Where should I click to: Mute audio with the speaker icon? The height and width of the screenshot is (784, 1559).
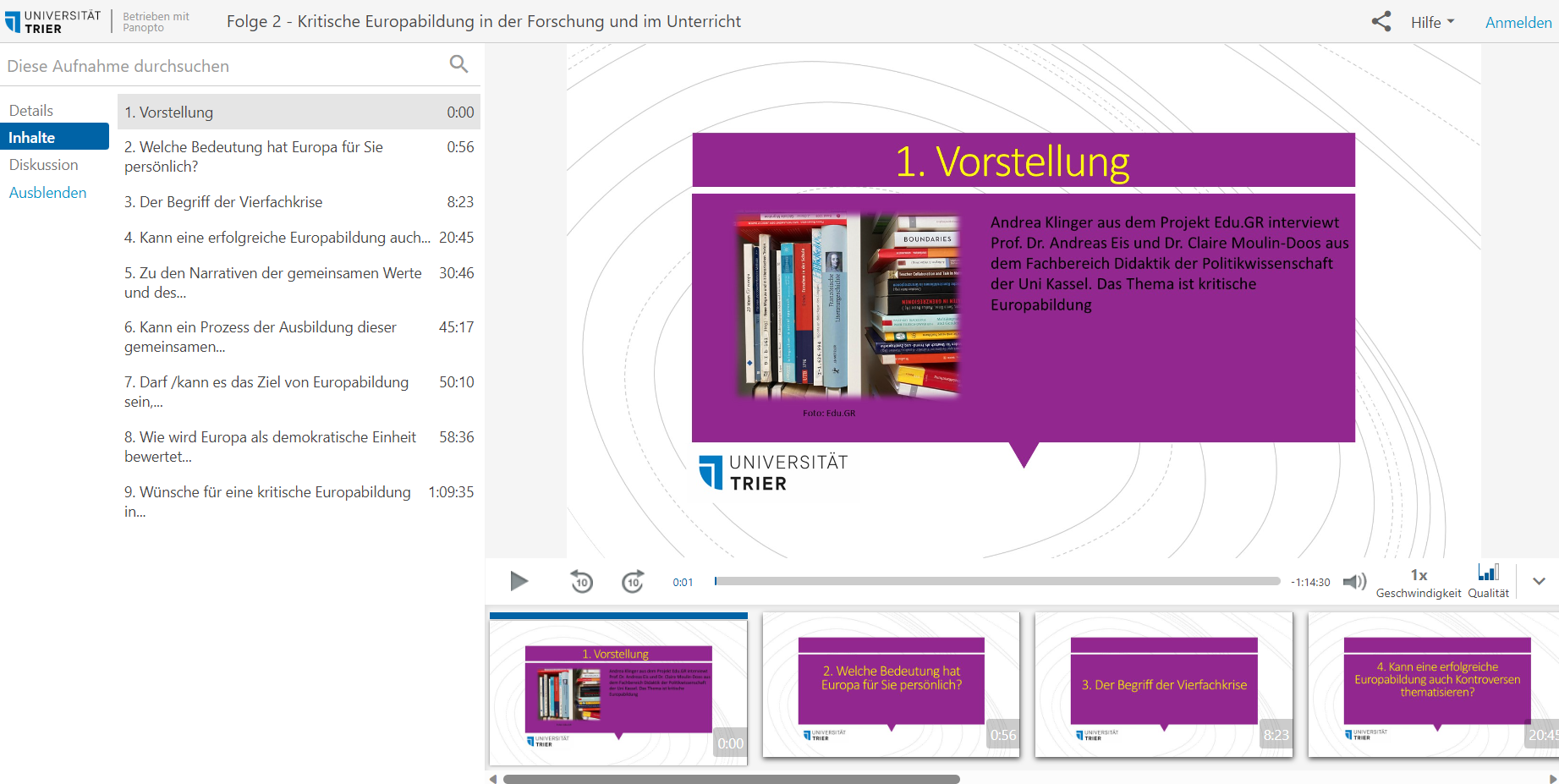pyautogui.click(x=1354, y=581)
